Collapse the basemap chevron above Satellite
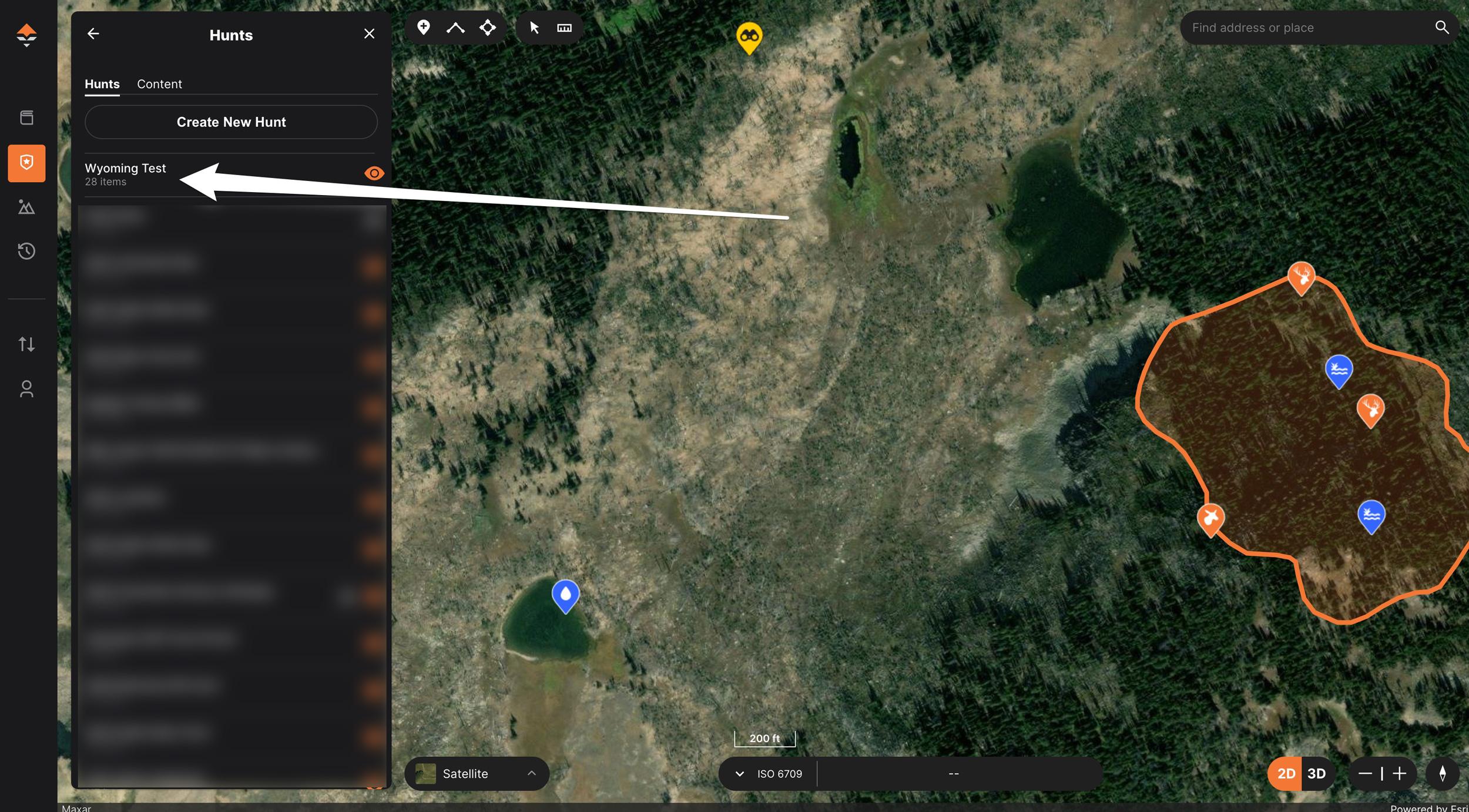1469x812 pixels. point(532,773)
